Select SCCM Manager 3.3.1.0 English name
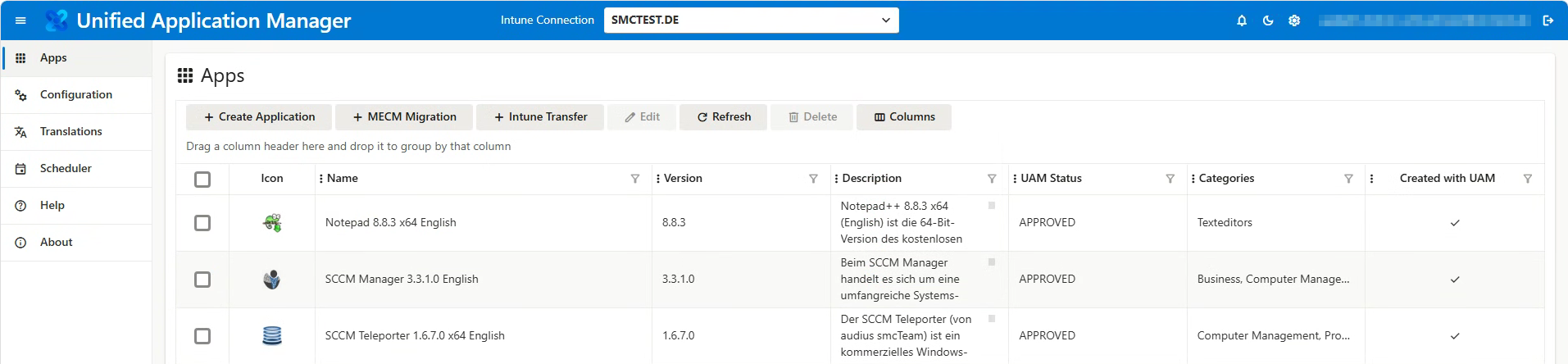Viewport: 1568px width, 364px height. 402,280
